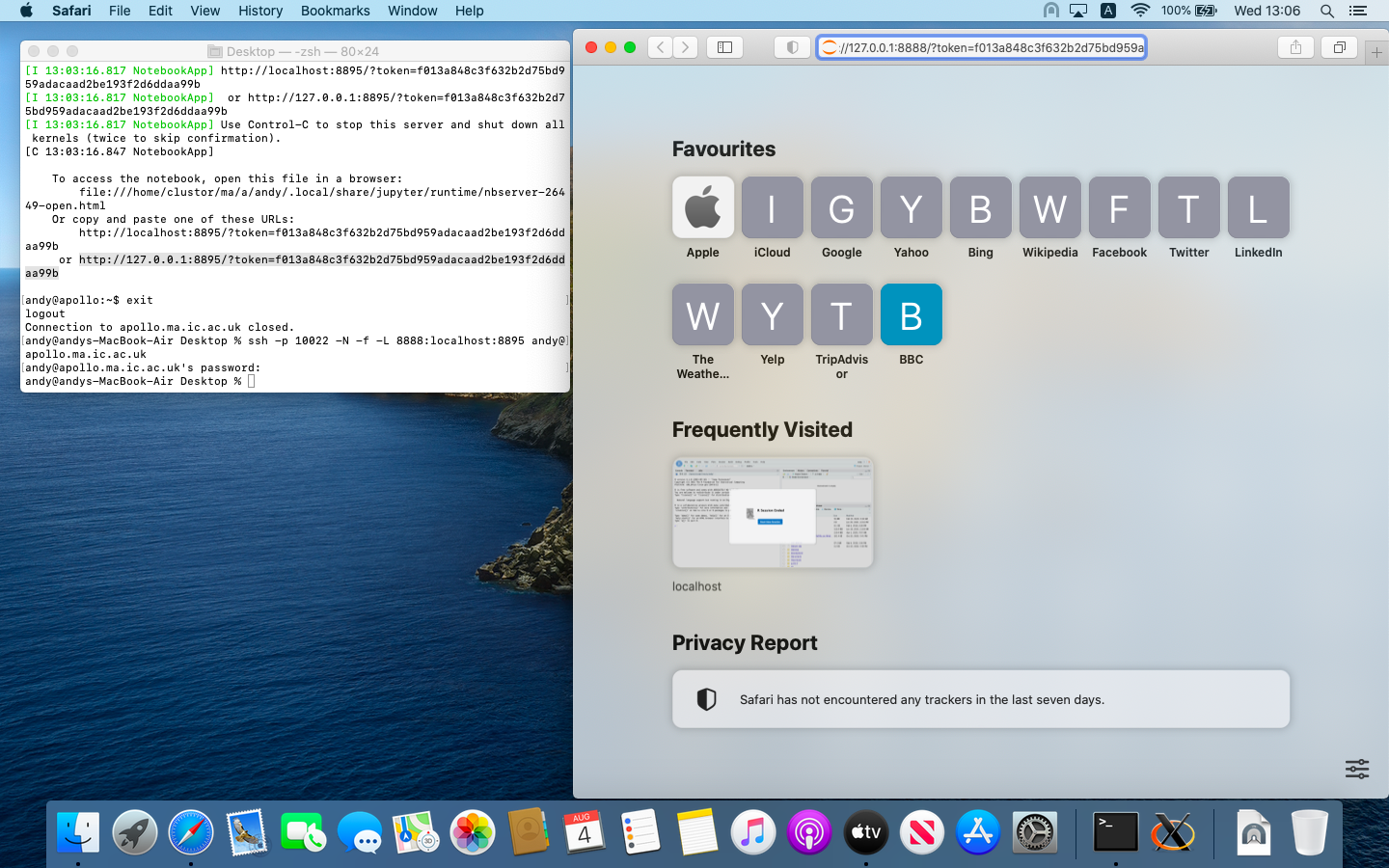Show Safari's sidebar
The height and width of the screenshot is (868, 1389).
tap(725, 47)
